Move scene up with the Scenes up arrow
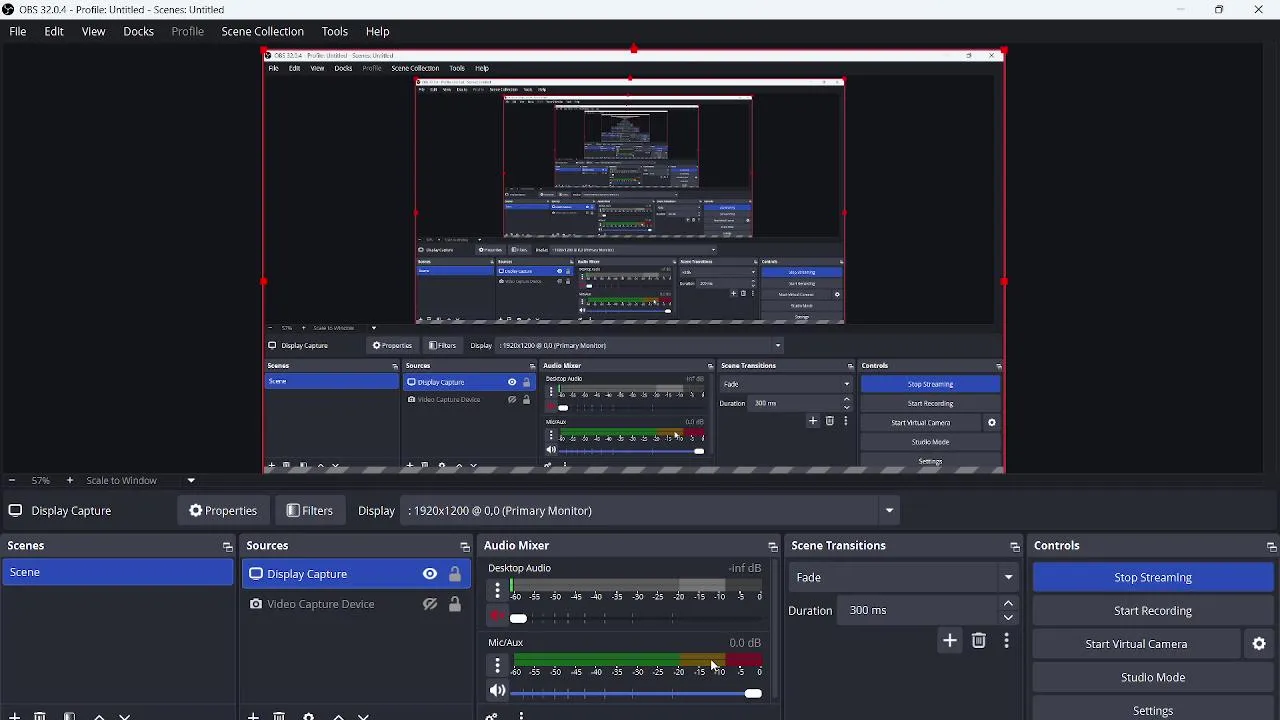 [x=99, y=716]
